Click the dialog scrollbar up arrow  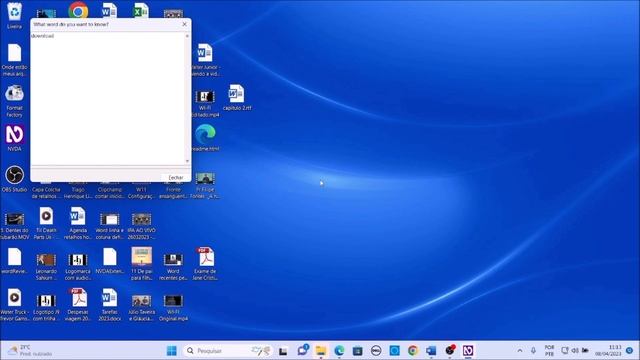(187, 36)
